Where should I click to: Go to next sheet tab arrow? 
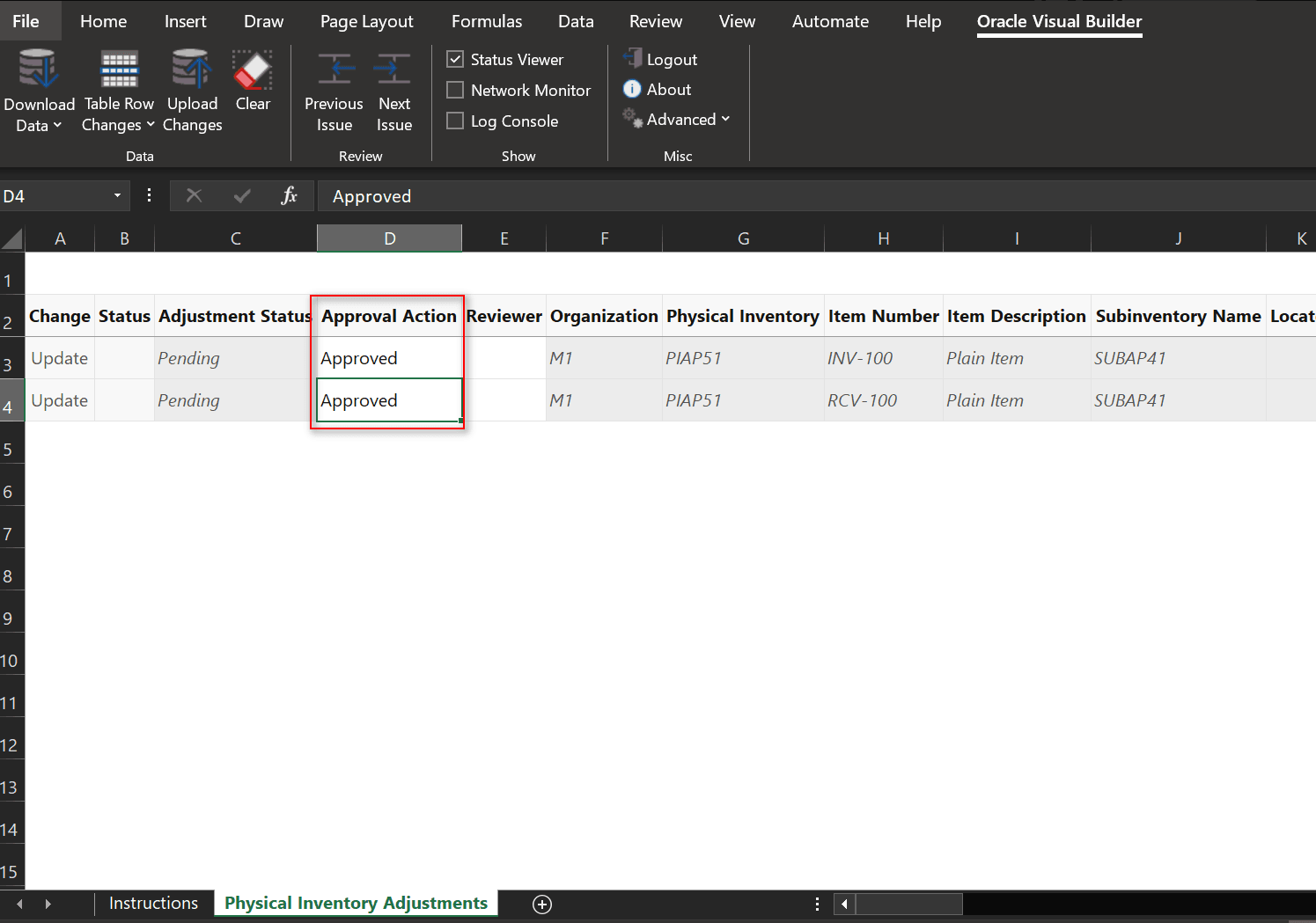(x=48, y=904)
